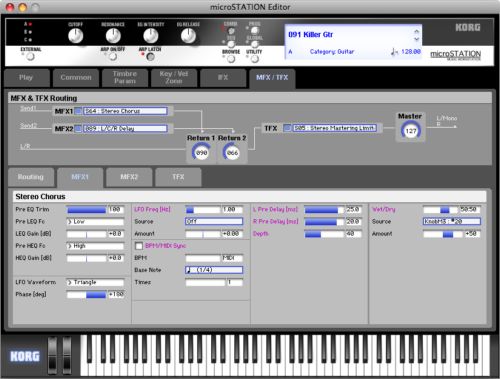This screenshot has width=500, height=379.
Task: Open LFO Freq Source dropdown set to Off
Action: tap(214, 221)
